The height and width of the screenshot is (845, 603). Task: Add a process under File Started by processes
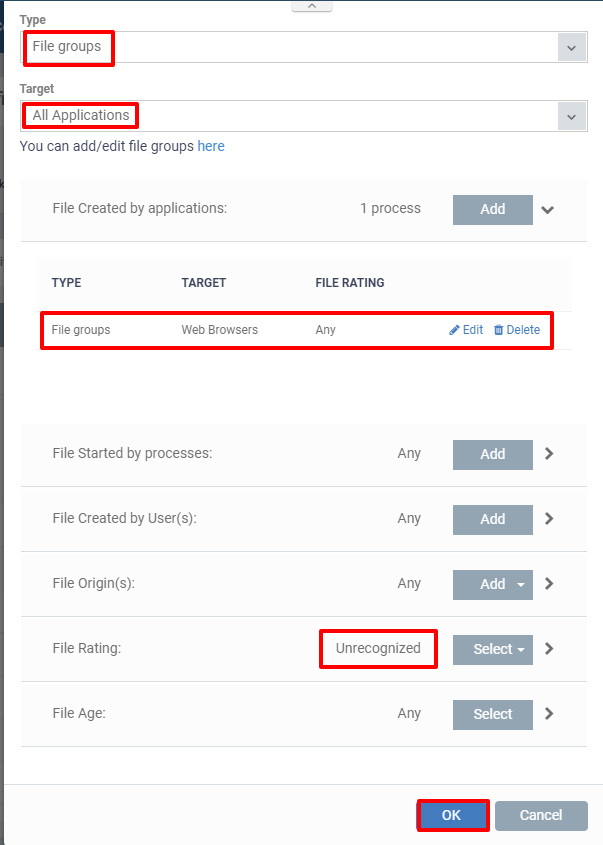click(493, 454)
